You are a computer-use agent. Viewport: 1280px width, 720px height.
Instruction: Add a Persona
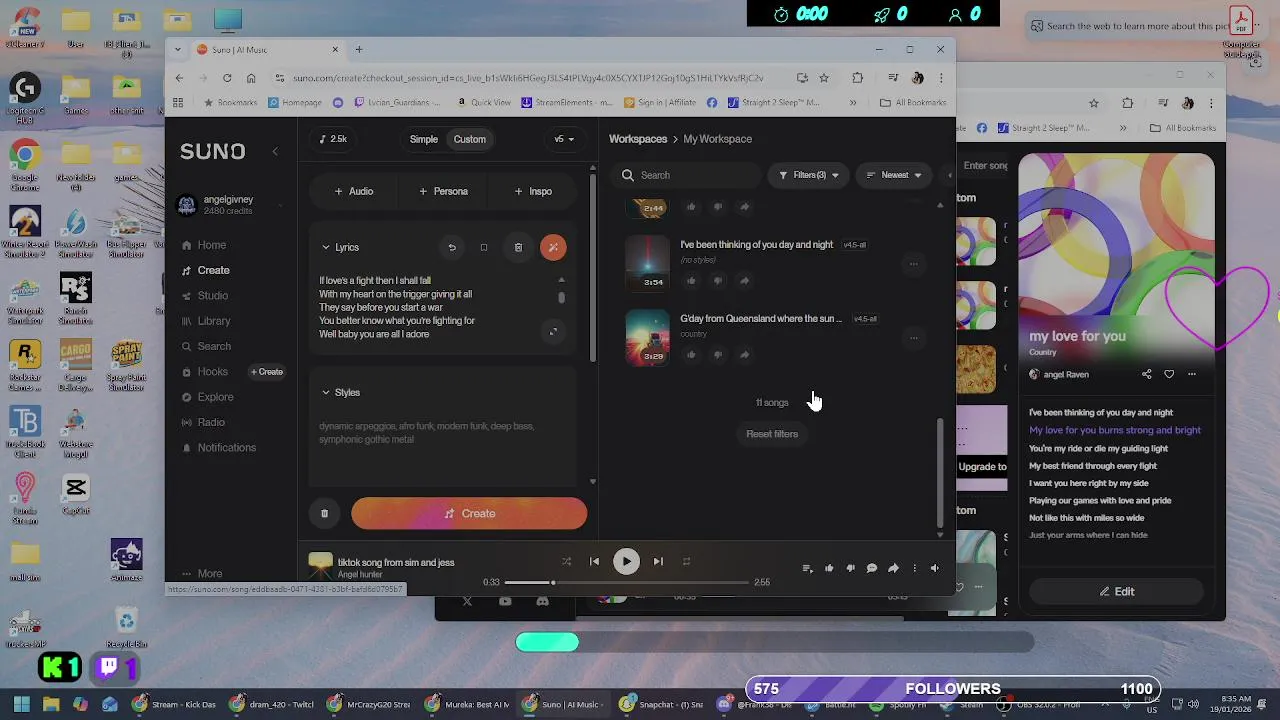click(x=444, y=191)
